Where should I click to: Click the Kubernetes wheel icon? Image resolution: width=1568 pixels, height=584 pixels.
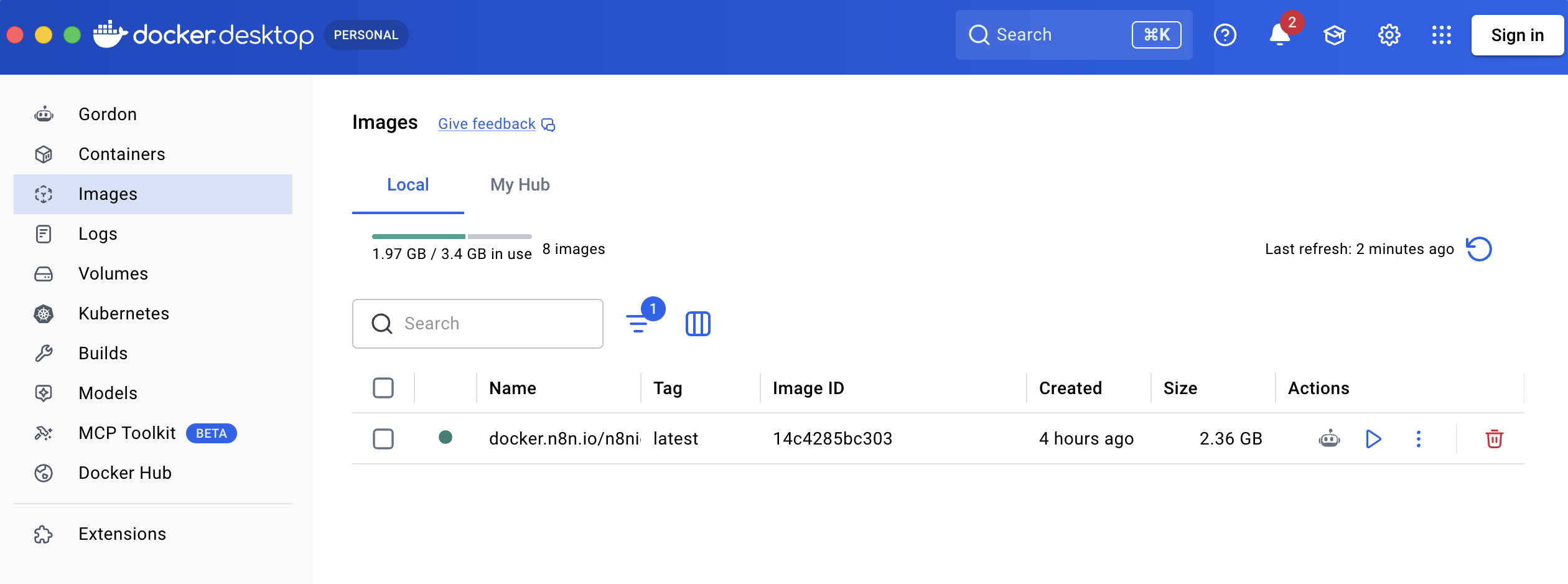[x=44, y=314]
